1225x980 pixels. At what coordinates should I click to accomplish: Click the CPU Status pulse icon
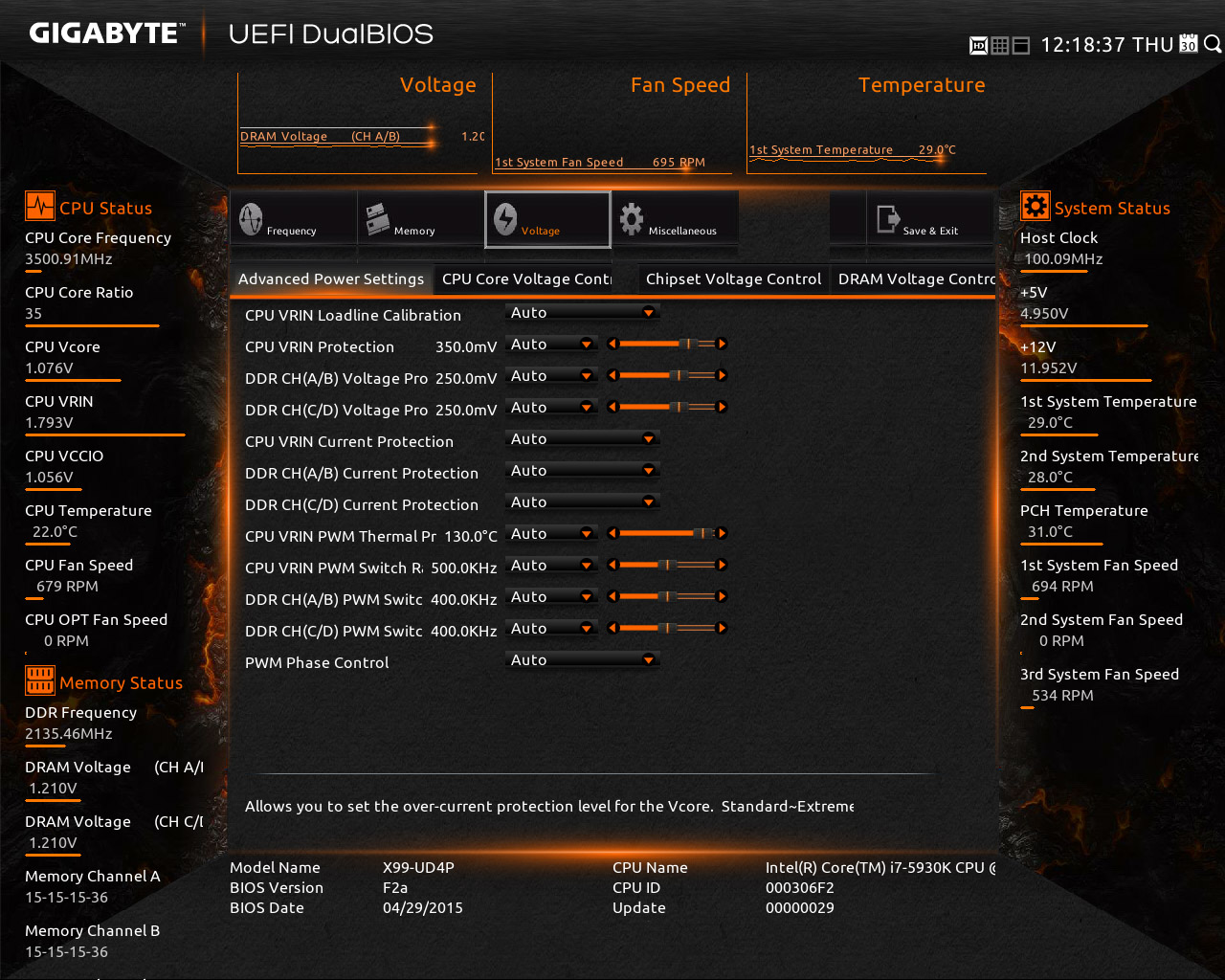pos(40,207)
